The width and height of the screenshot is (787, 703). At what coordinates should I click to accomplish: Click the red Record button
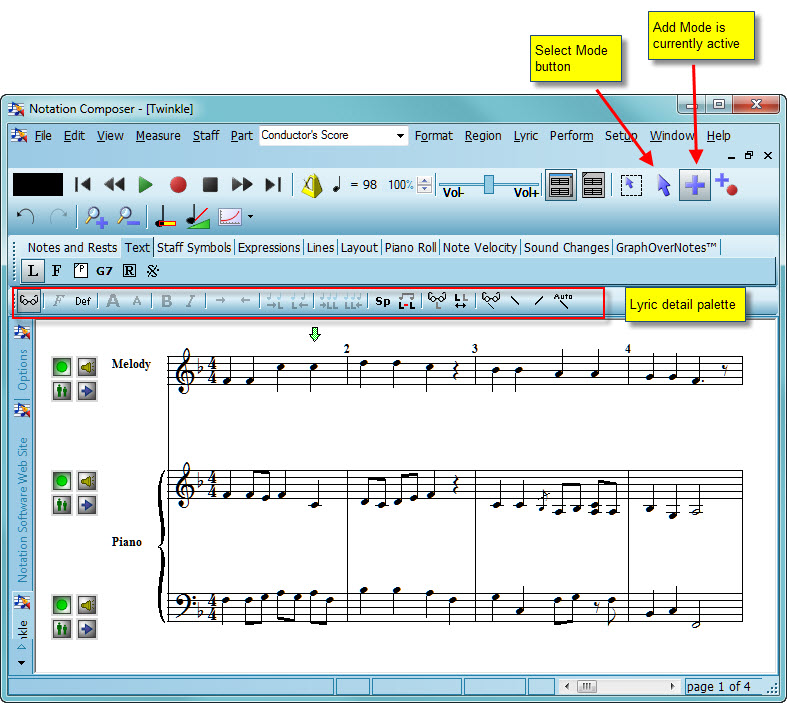(x=178, y=185)
